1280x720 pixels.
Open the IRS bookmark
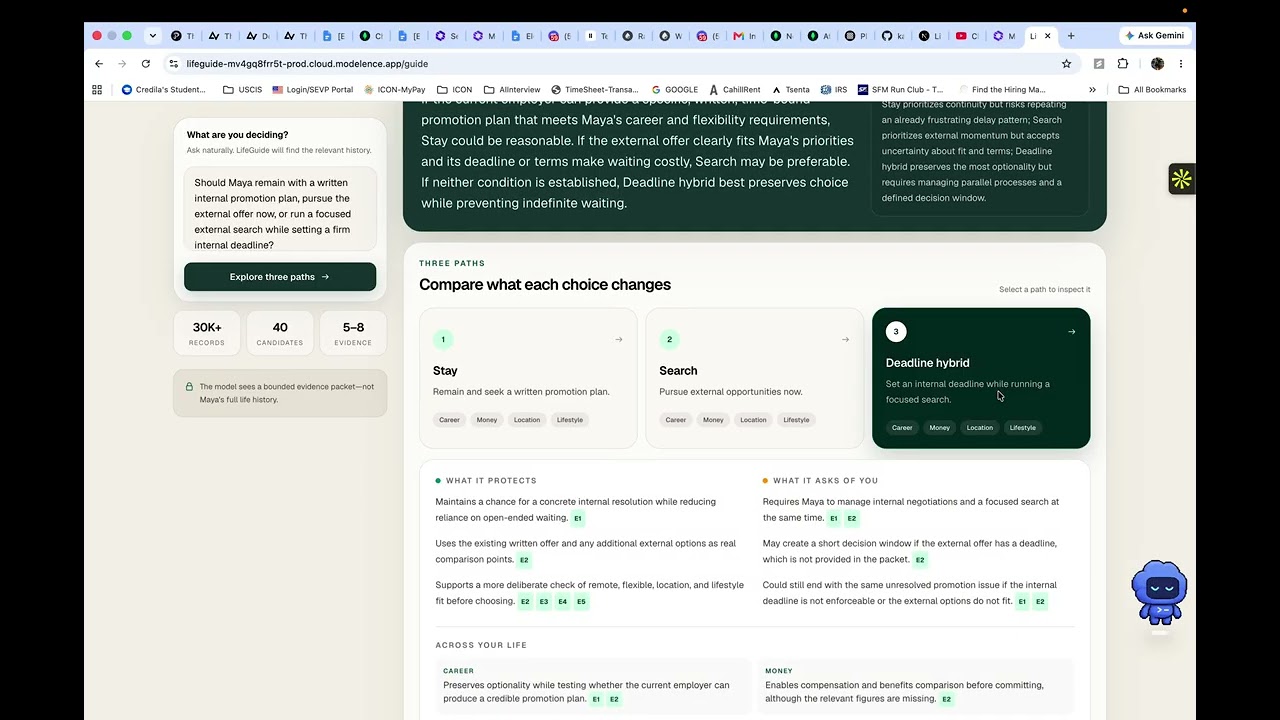click(834, 89)
